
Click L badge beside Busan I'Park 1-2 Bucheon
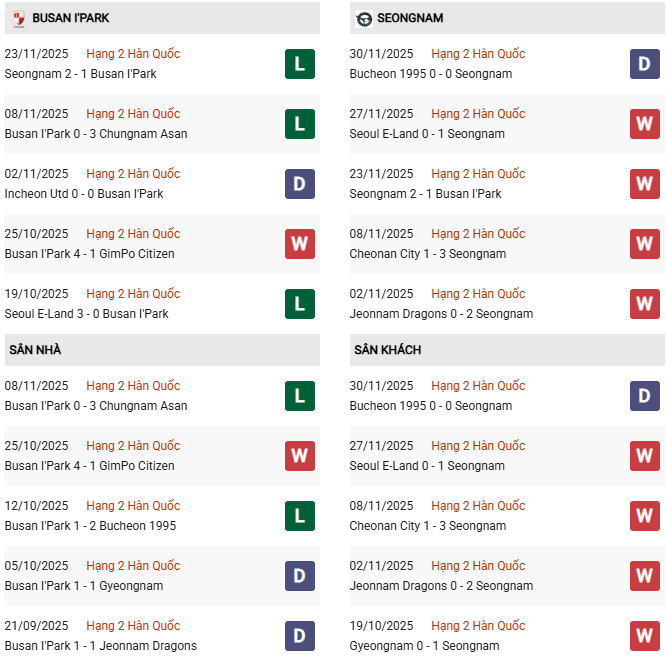click(299, 516)
